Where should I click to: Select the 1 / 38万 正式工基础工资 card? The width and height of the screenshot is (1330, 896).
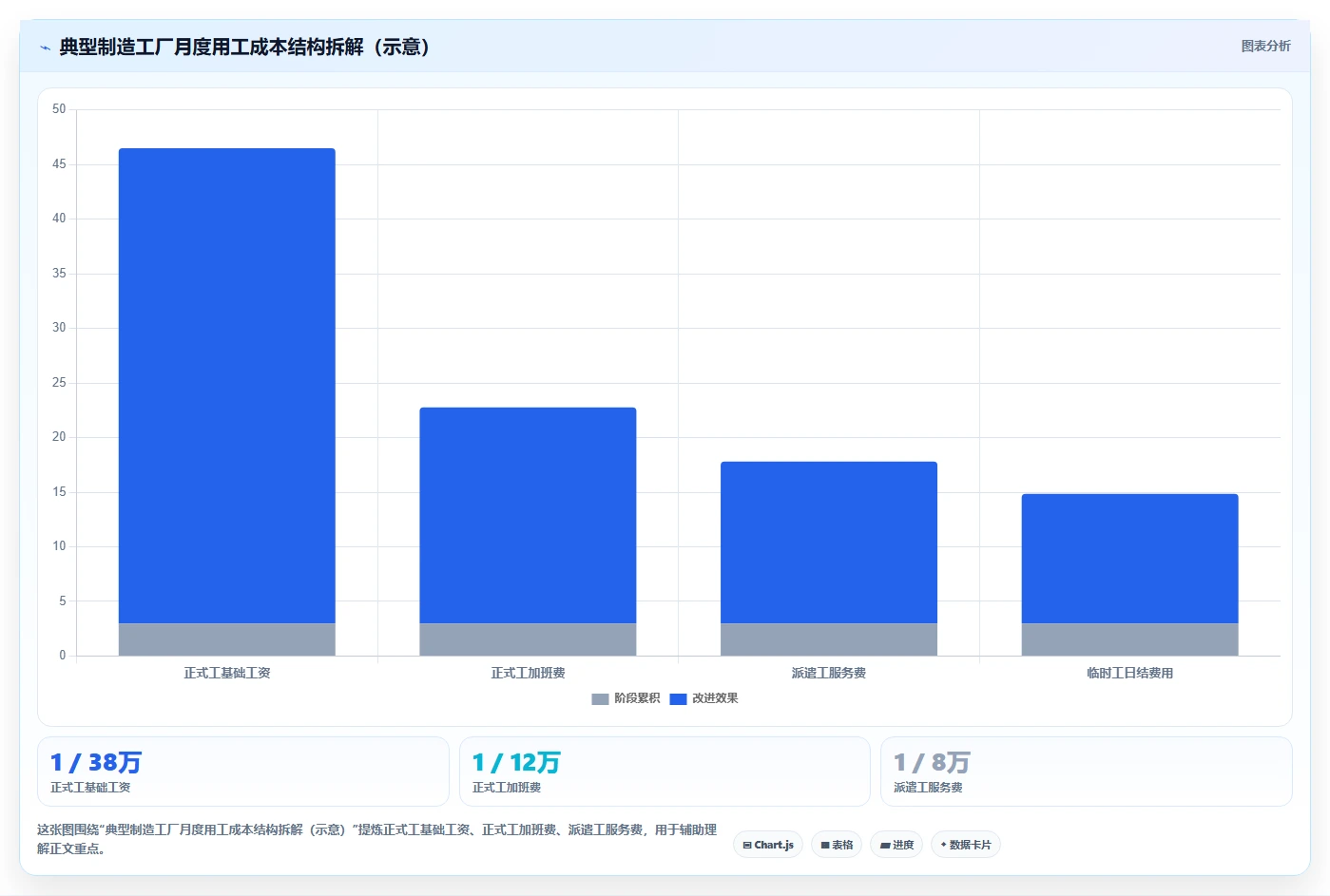click(x=243, y=772)
